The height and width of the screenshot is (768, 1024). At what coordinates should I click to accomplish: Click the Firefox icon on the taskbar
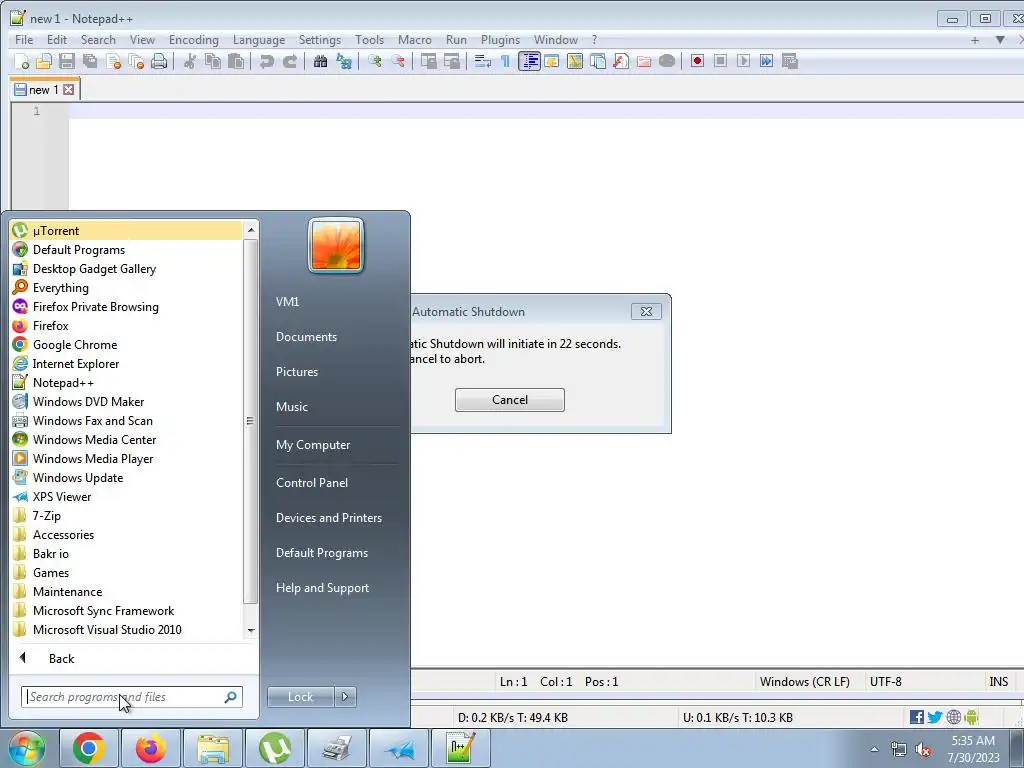point(150,748)
